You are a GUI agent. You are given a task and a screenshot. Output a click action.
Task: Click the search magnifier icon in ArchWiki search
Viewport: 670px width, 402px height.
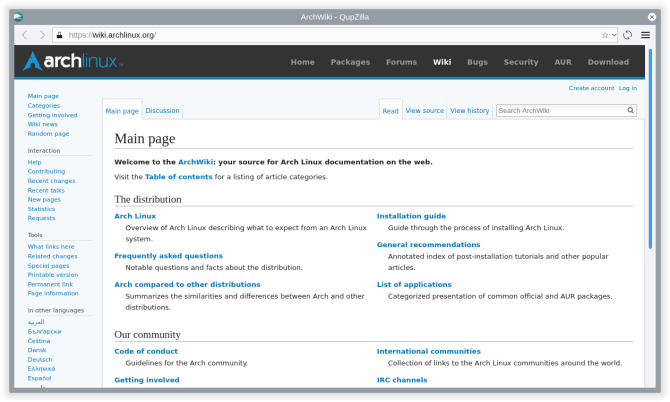pyautogui.click(x=630, y=110)
